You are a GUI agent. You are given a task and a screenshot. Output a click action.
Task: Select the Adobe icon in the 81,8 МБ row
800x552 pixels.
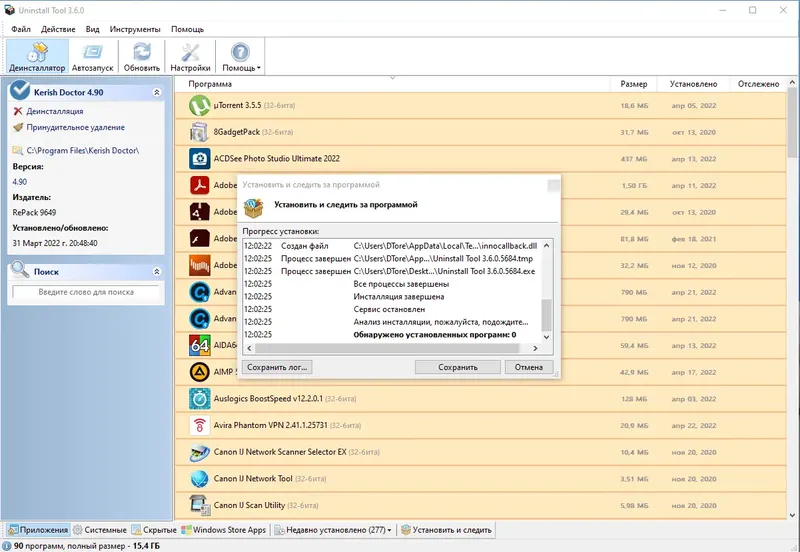[x=199, y=239]
